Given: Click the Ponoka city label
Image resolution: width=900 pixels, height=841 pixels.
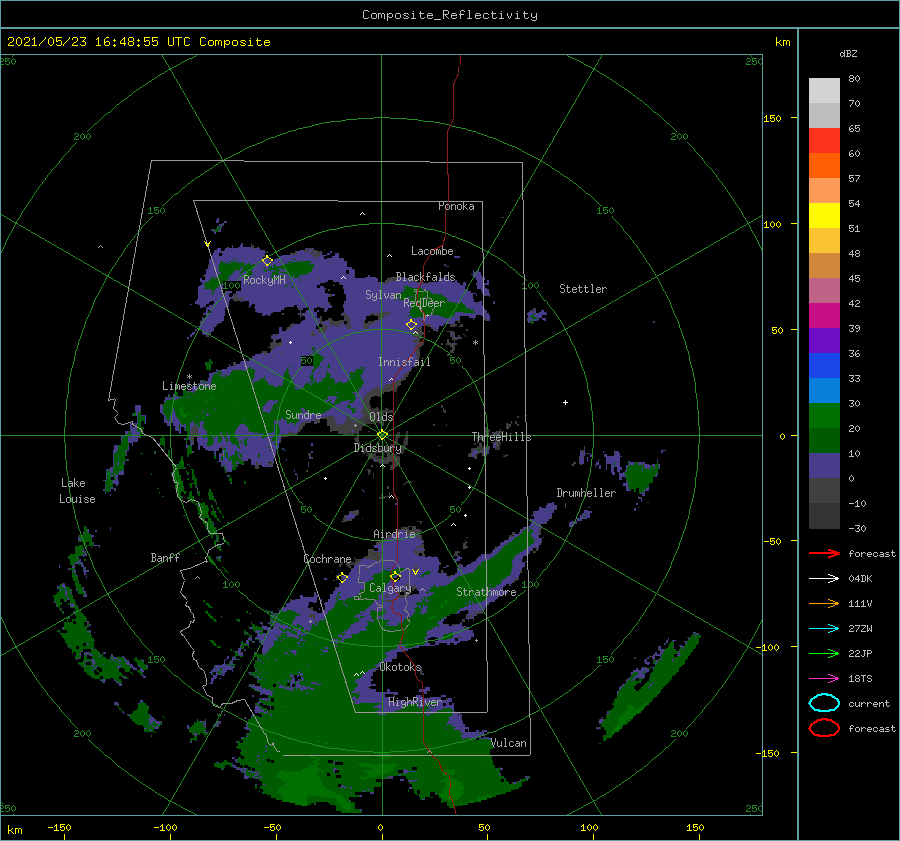Looking at the screenshot, I should point(456,206).
